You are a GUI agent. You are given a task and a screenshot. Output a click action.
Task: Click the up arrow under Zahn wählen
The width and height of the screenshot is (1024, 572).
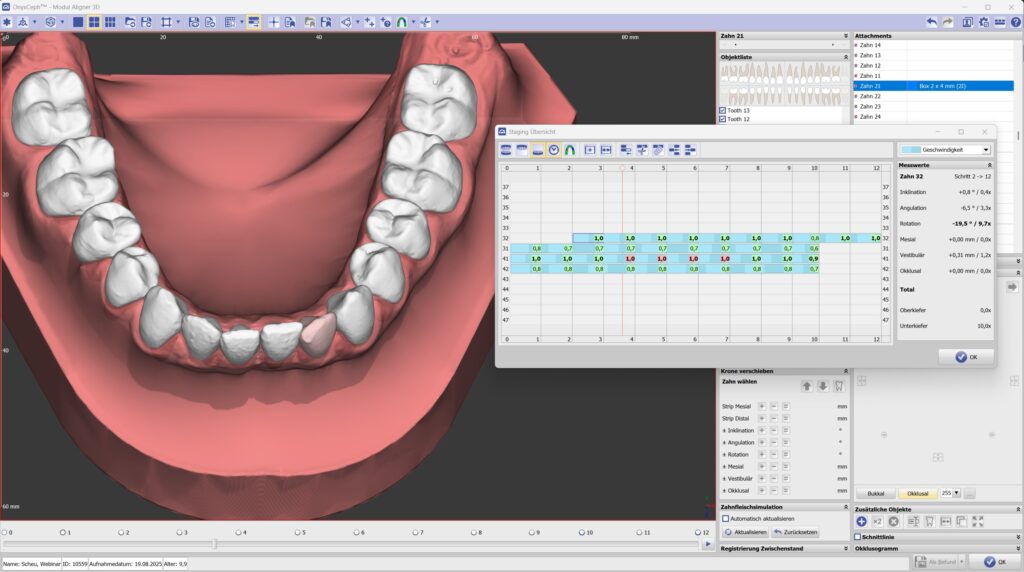[807, 386]
